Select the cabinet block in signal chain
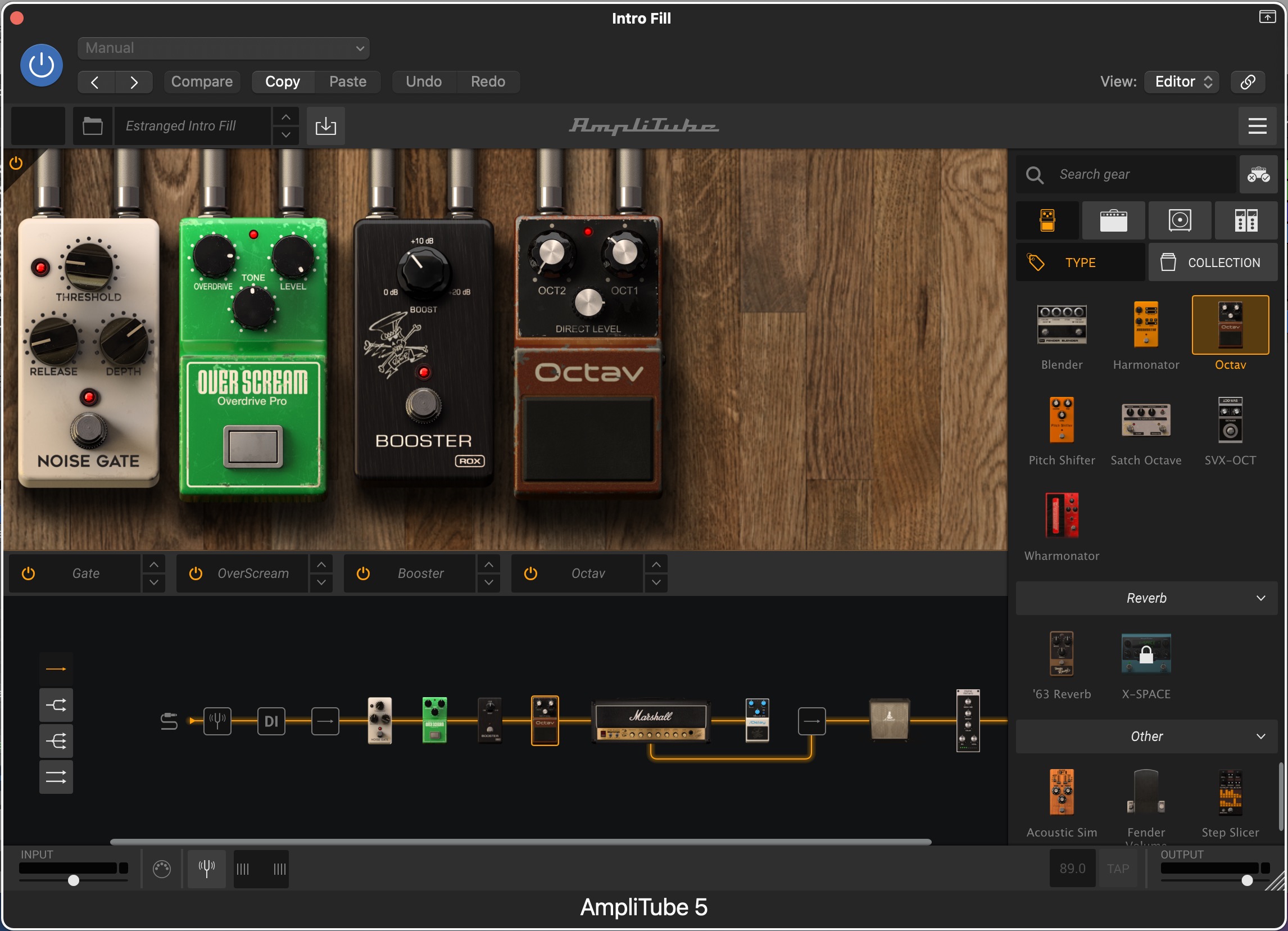The width and height of the screenshot is (1288, 931). click(890, 720)
